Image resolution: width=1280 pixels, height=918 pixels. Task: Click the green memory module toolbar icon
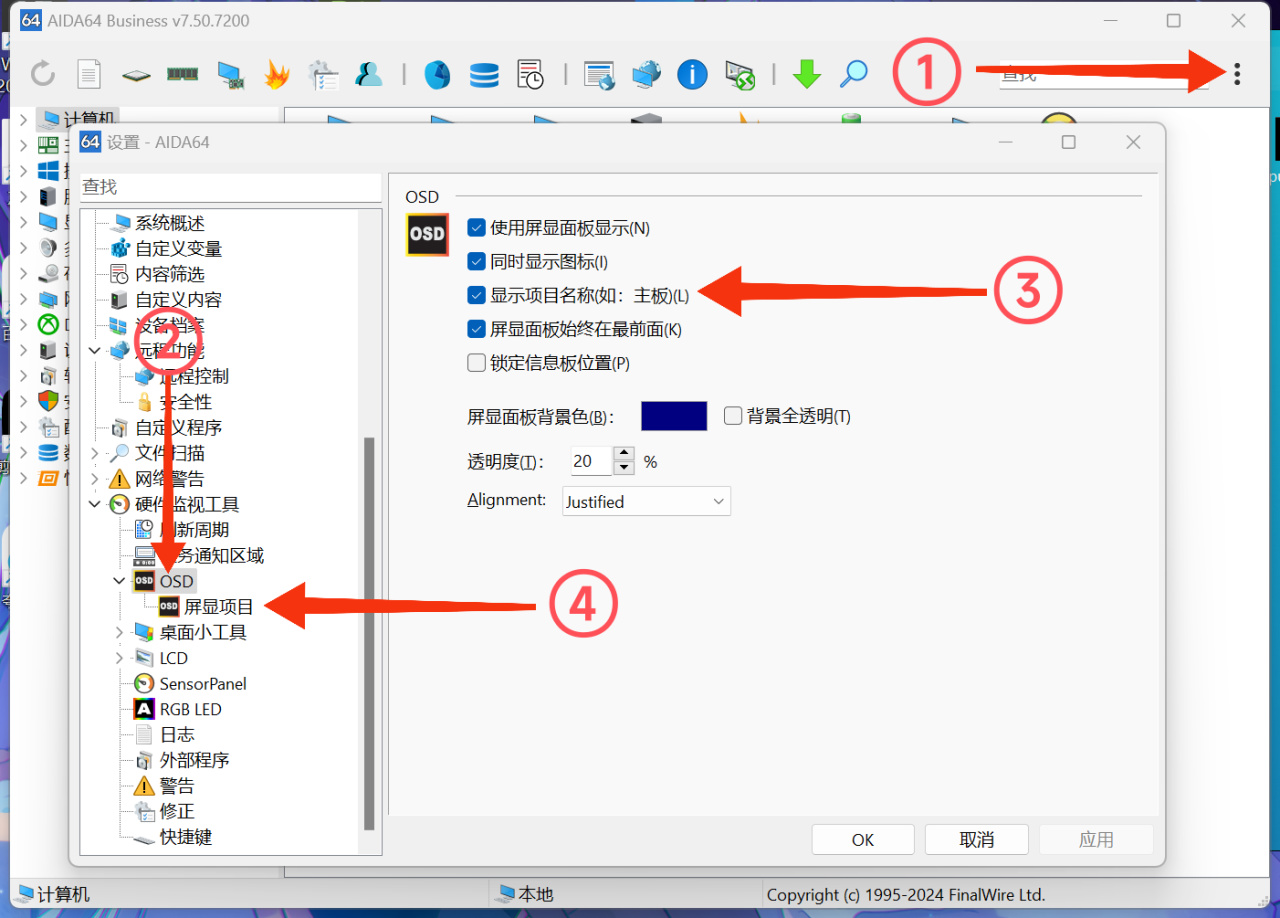(x=182, y=73)
